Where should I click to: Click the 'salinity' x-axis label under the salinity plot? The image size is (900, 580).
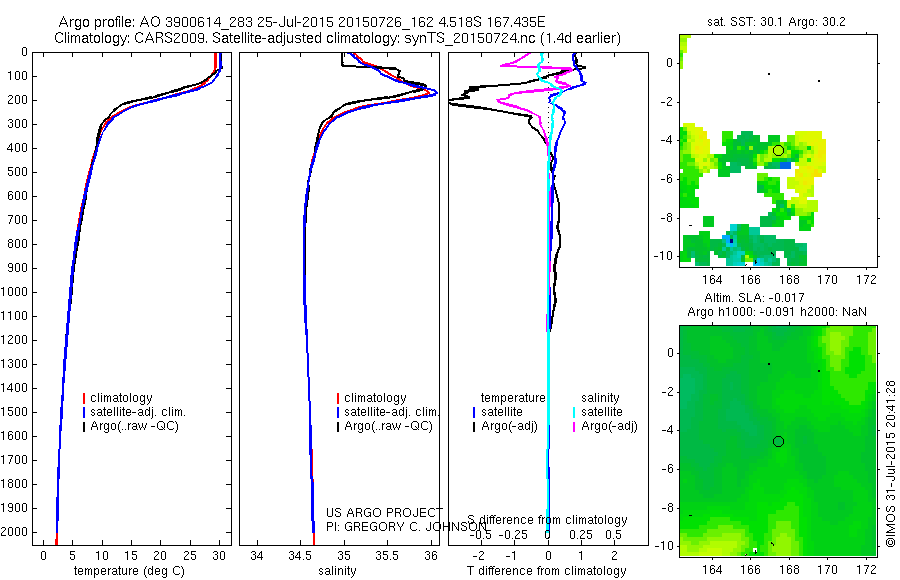click(x=337, y=571)
